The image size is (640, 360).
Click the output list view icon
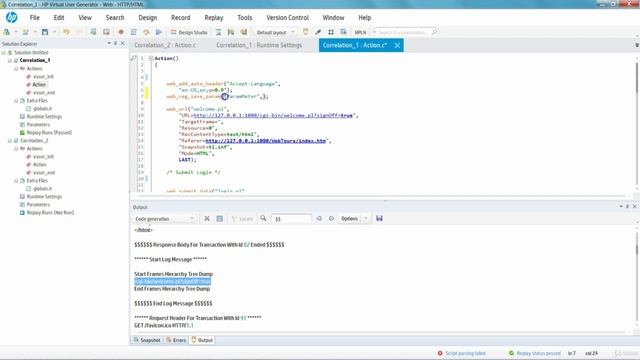220,218
